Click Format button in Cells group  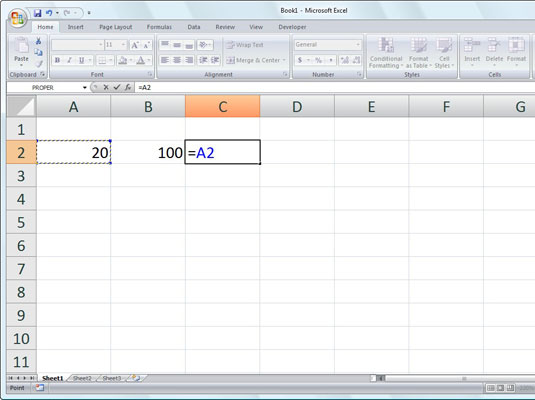point(516,51)
